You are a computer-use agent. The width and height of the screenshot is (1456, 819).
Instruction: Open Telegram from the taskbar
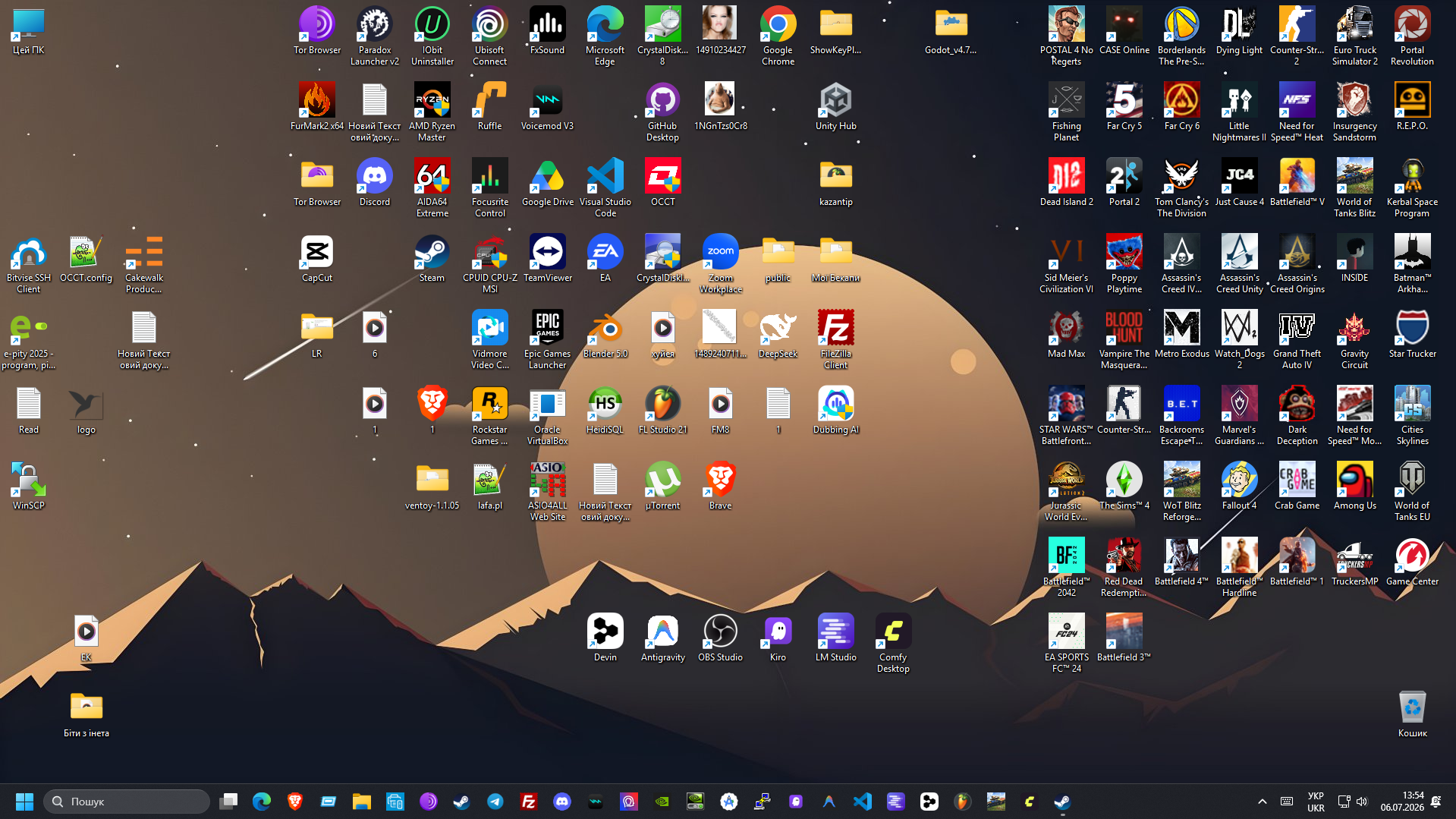pos(495,802)
